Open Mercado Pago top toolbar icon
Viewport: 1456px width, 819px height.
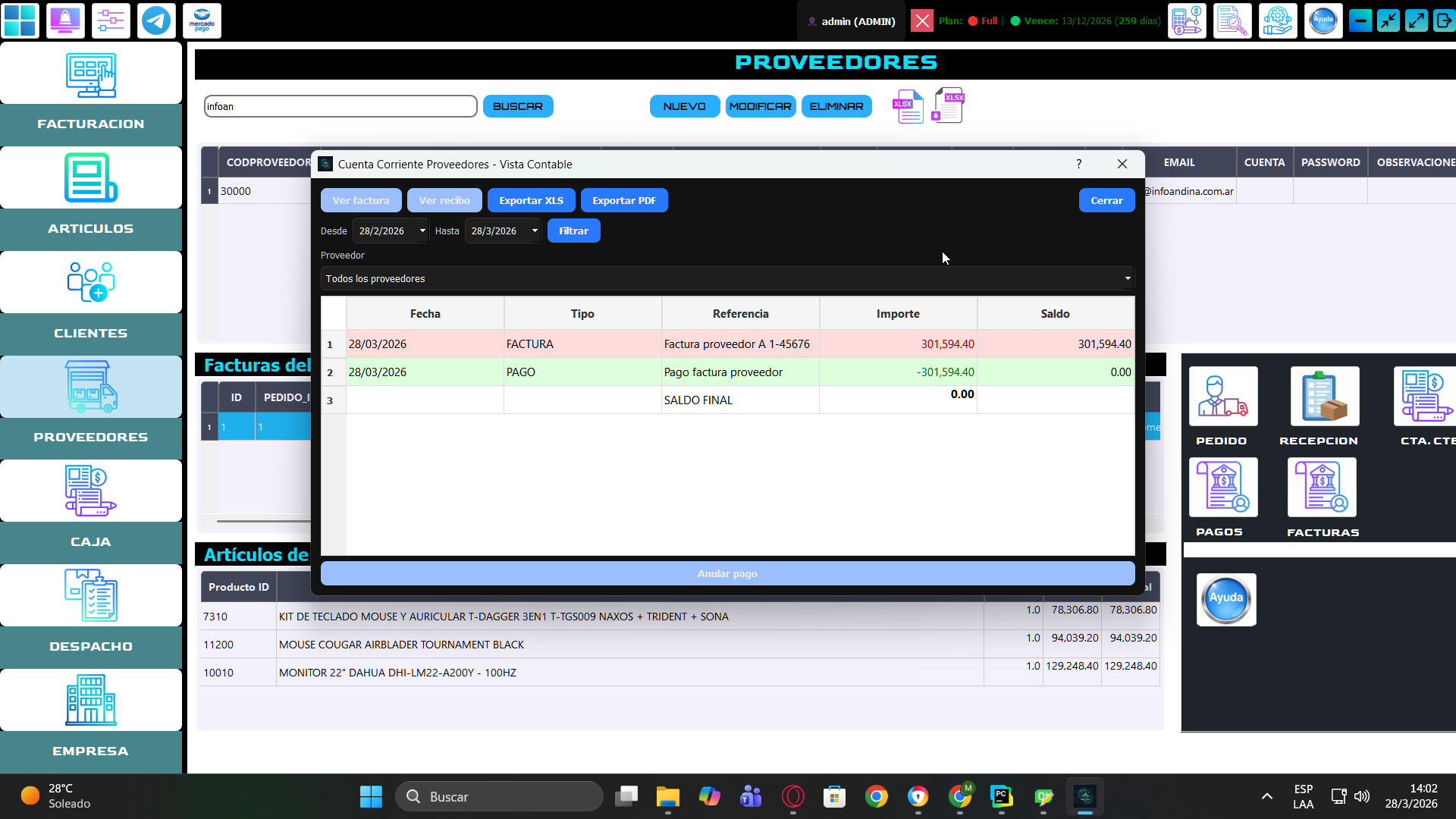202,21
